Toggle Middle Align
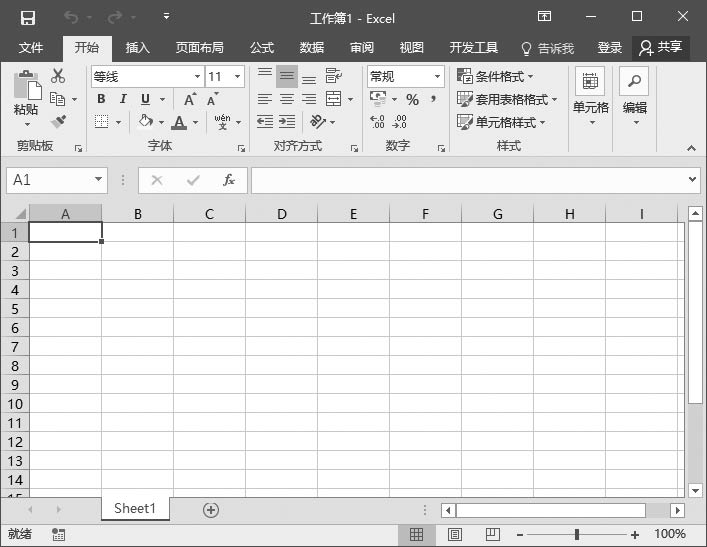 287,76
